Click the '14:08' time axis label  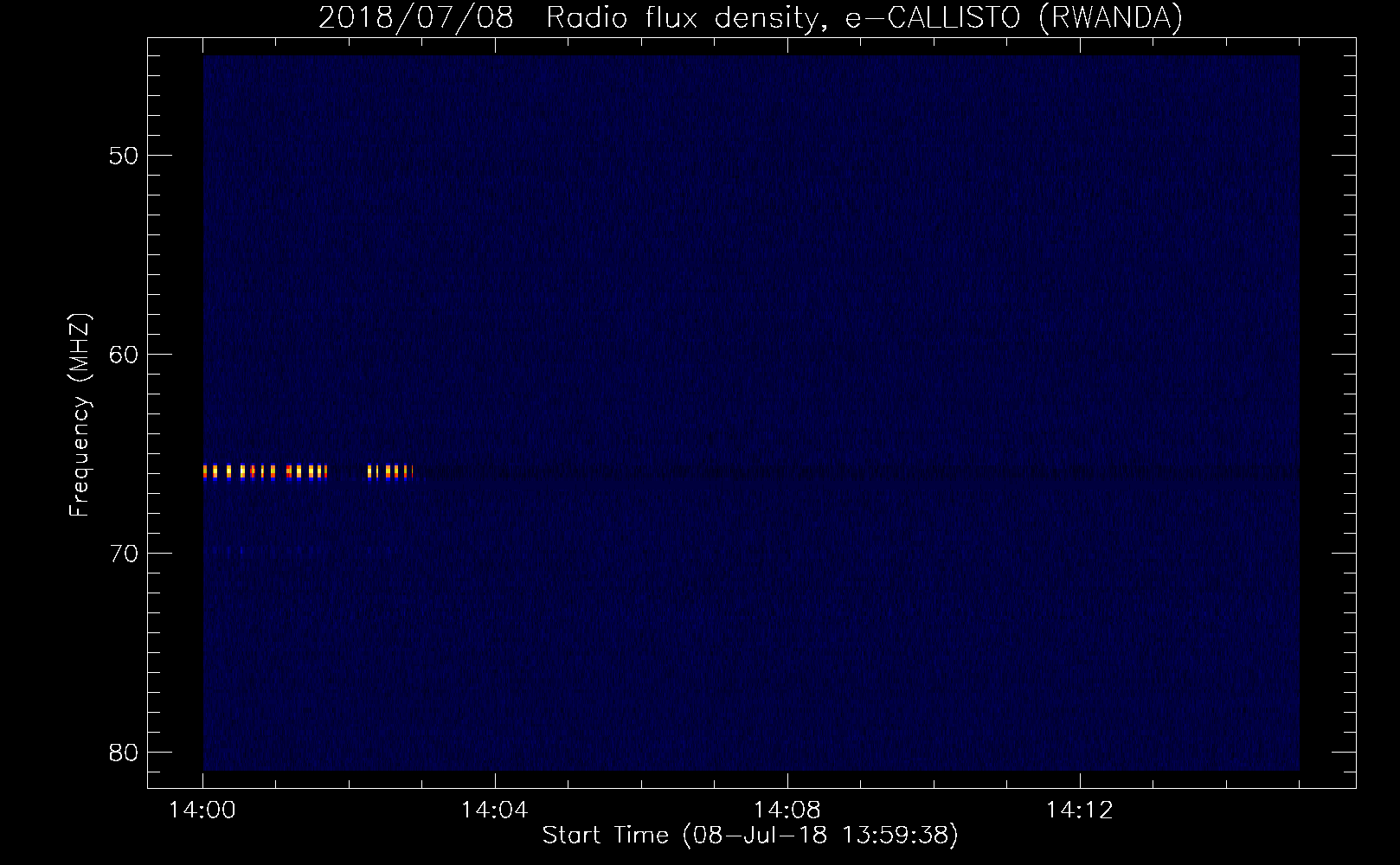coord(787,811)
